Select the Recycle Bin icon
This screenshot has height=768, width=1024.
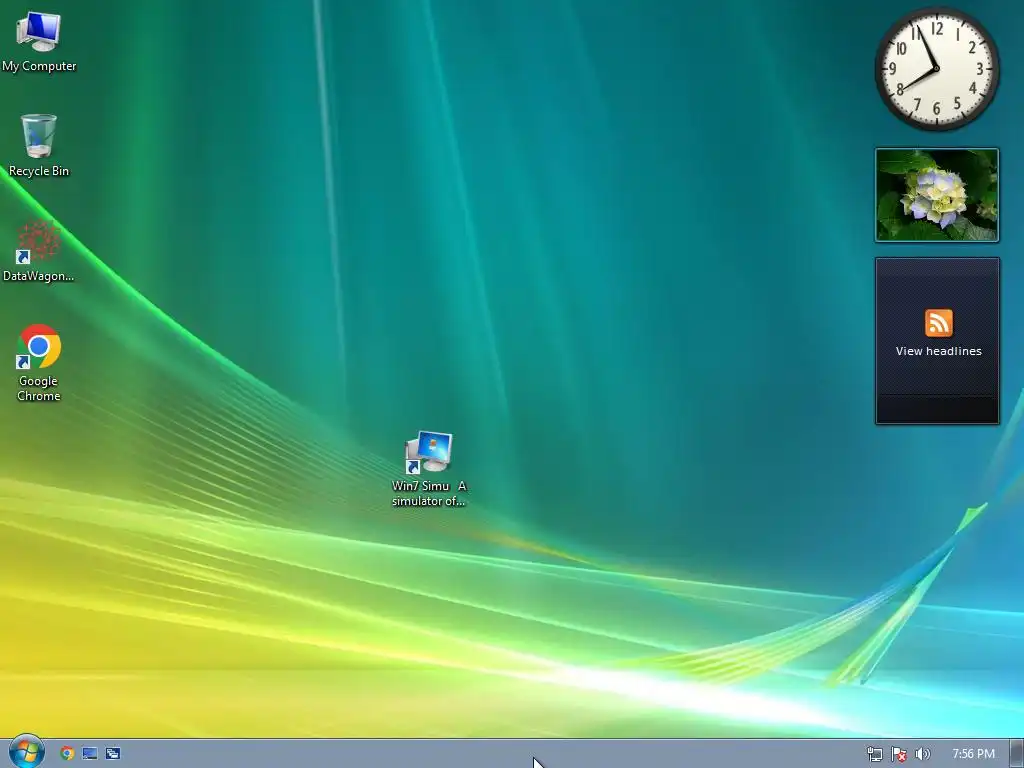(x=39, y=145)
